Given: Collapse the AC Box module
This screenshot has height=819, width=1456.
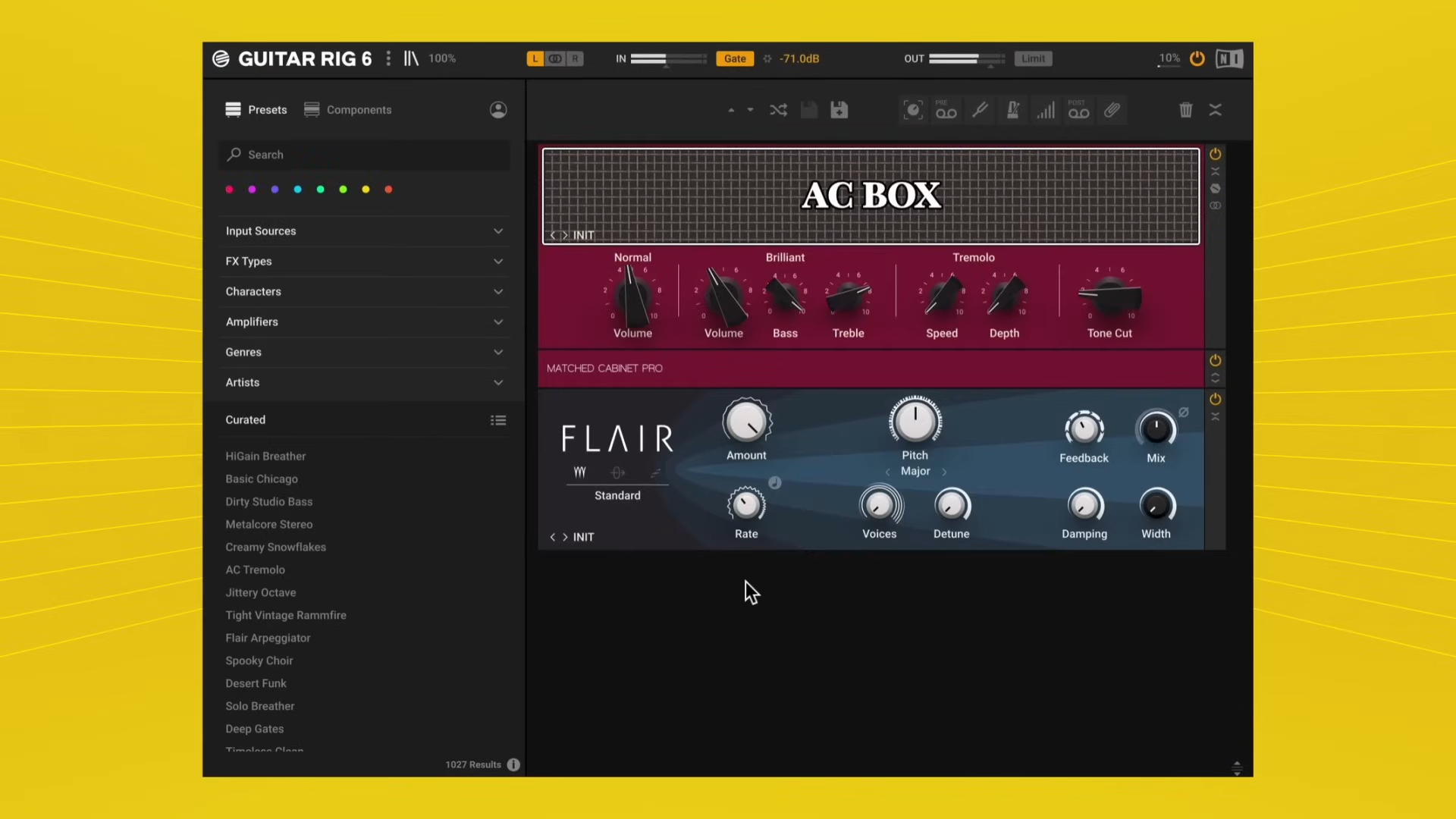Looking at the screenshot, I should coord(1215,171).
